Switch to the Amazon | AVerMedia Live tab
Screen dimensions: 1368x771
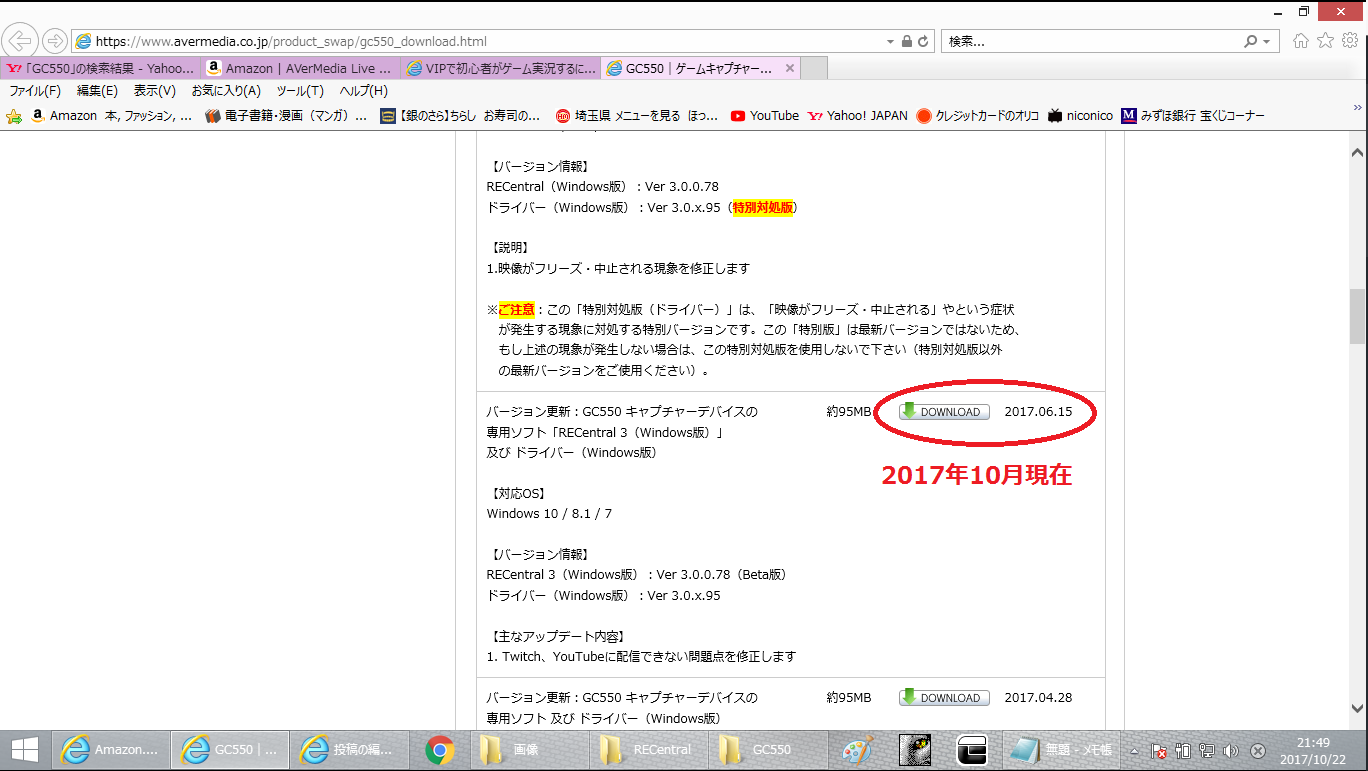[x=301, y=69]
